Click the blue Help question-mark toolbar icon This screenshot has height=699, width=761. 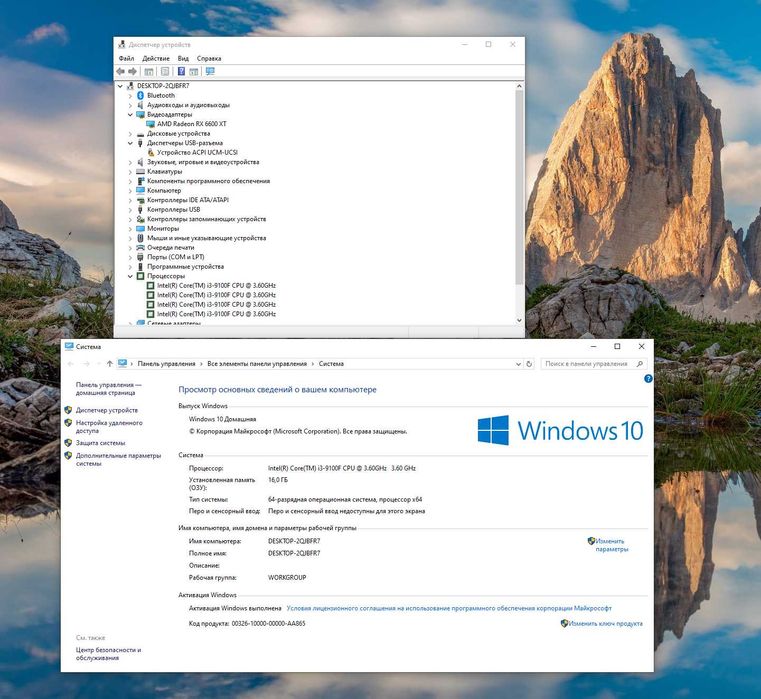pyautogui.click(x=181, y=71)
